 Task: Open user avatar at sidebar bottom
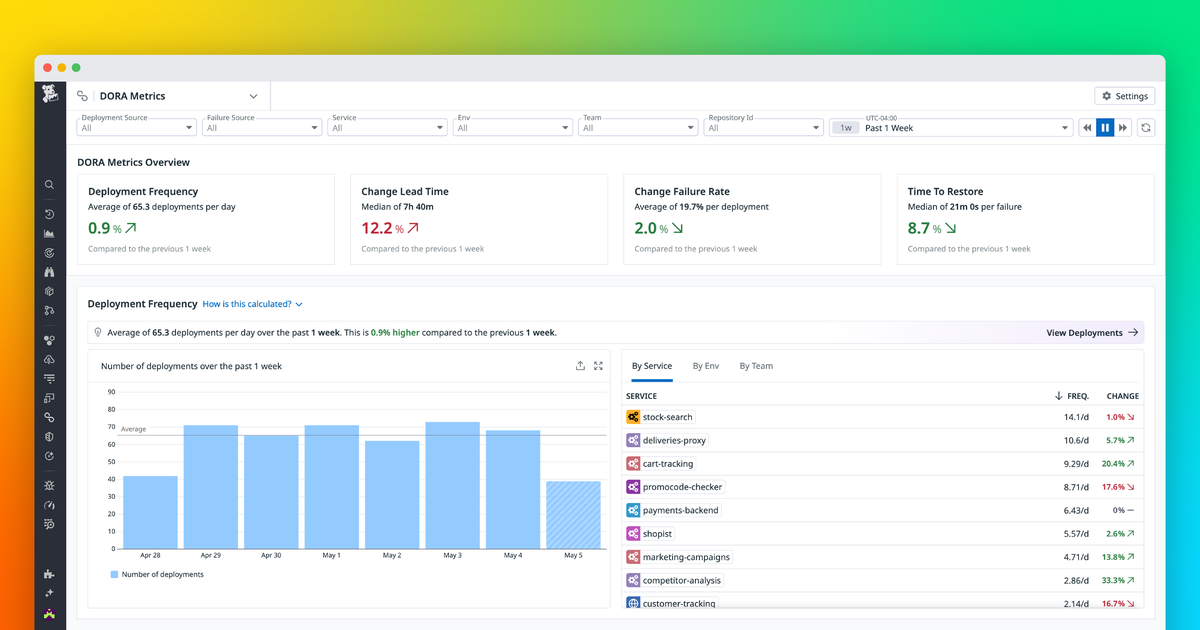point(49,613)
